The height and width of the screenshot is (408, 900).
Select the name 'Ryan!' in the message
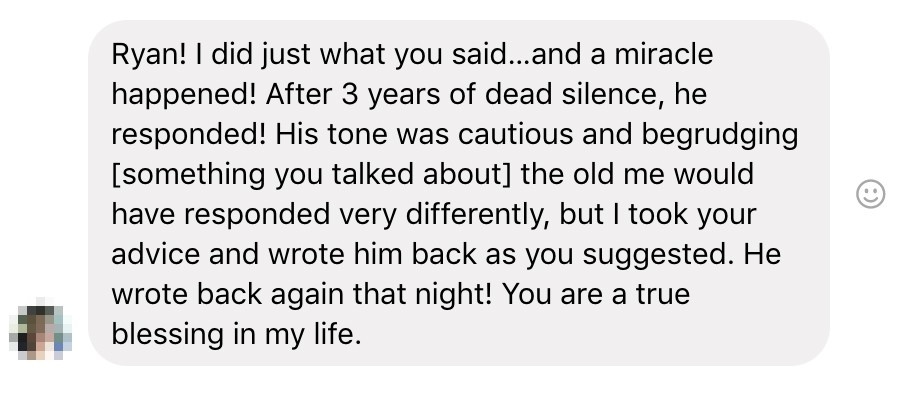click(149, 56)
